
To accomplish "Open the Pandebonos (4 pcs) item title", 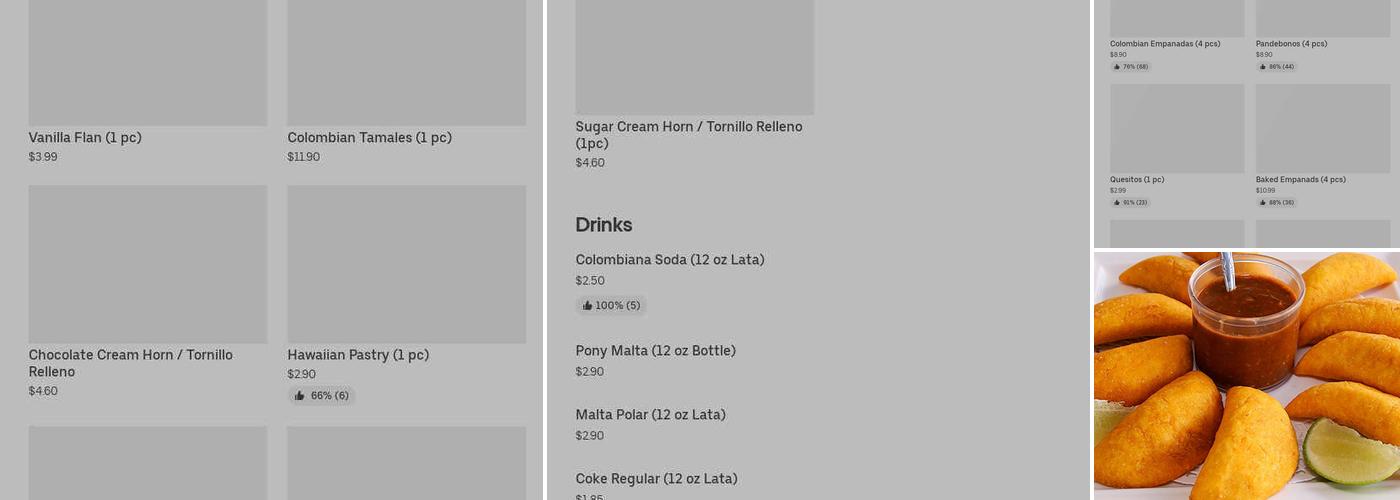I will 1291,44.
